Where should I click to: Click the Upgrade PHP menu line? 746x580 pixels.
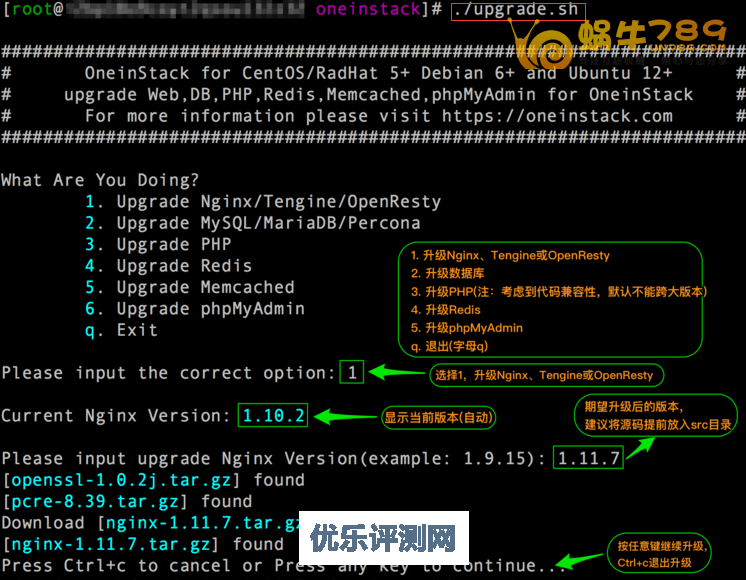coord(158,245)
